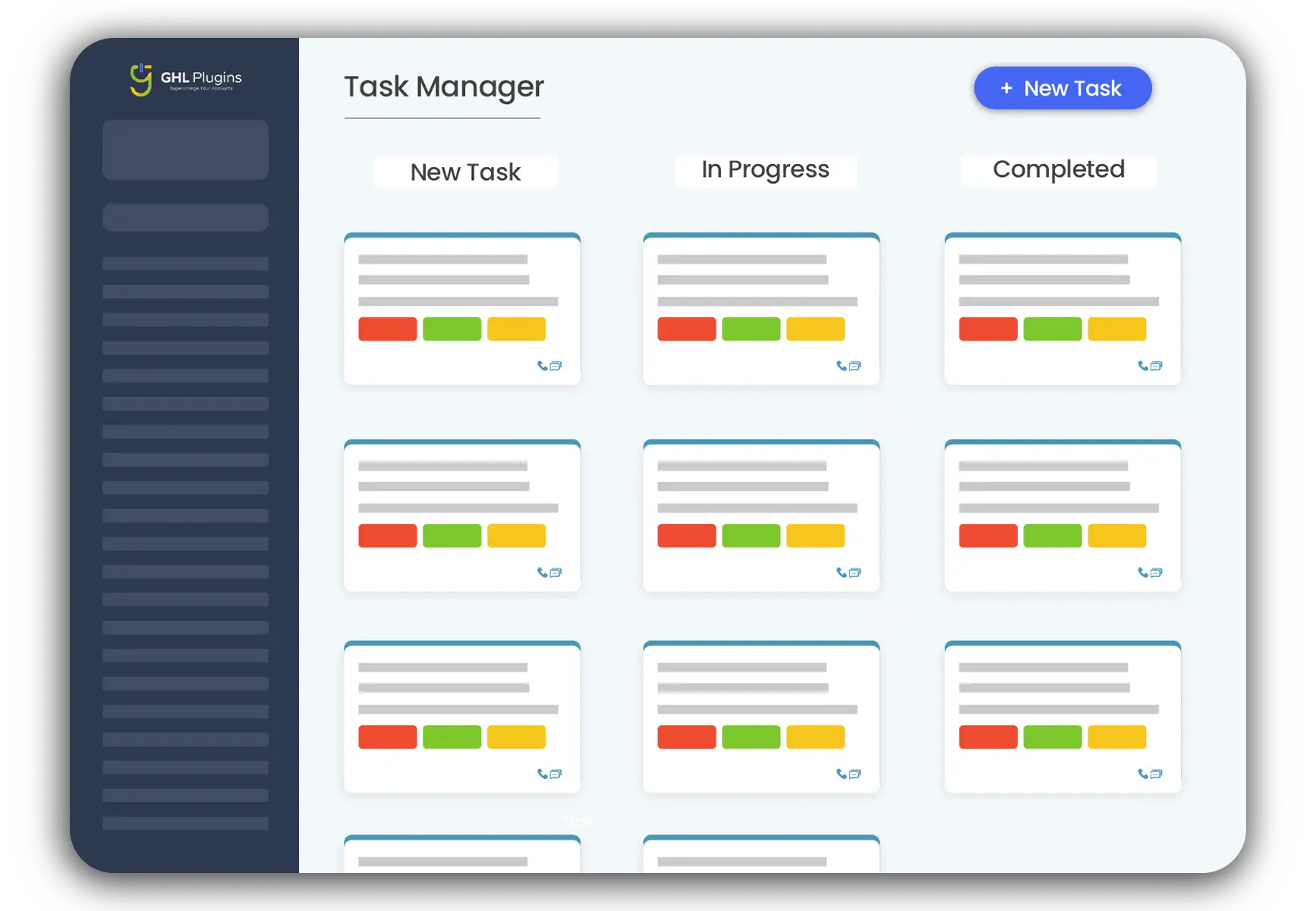The height and width of the screenshot is (911, 1316).
Task: Click the GHL Plugins logo
Action: pos(185,80)
